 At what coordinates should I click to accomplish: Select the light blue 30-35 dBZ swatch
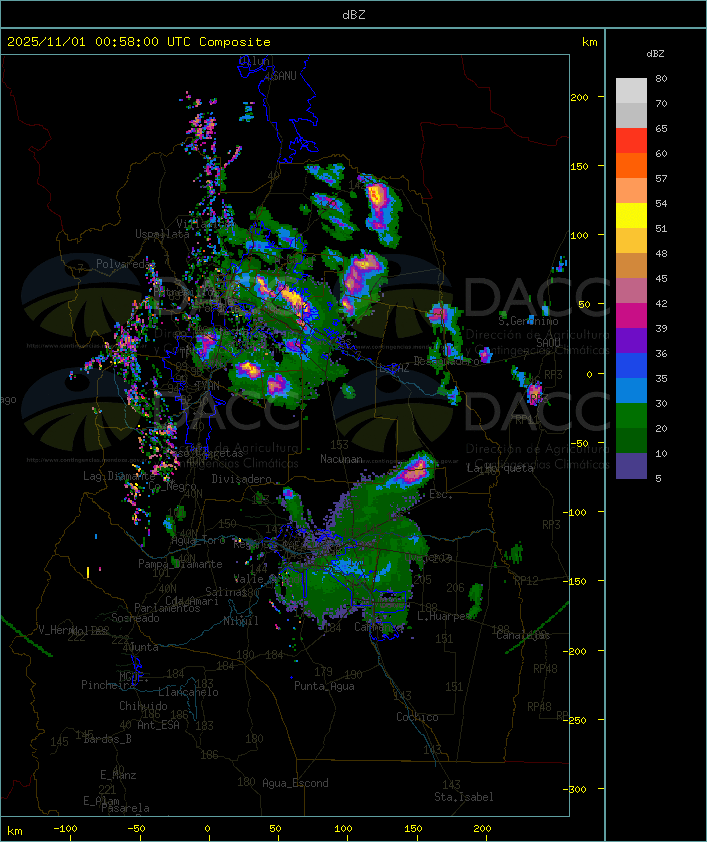631,391
